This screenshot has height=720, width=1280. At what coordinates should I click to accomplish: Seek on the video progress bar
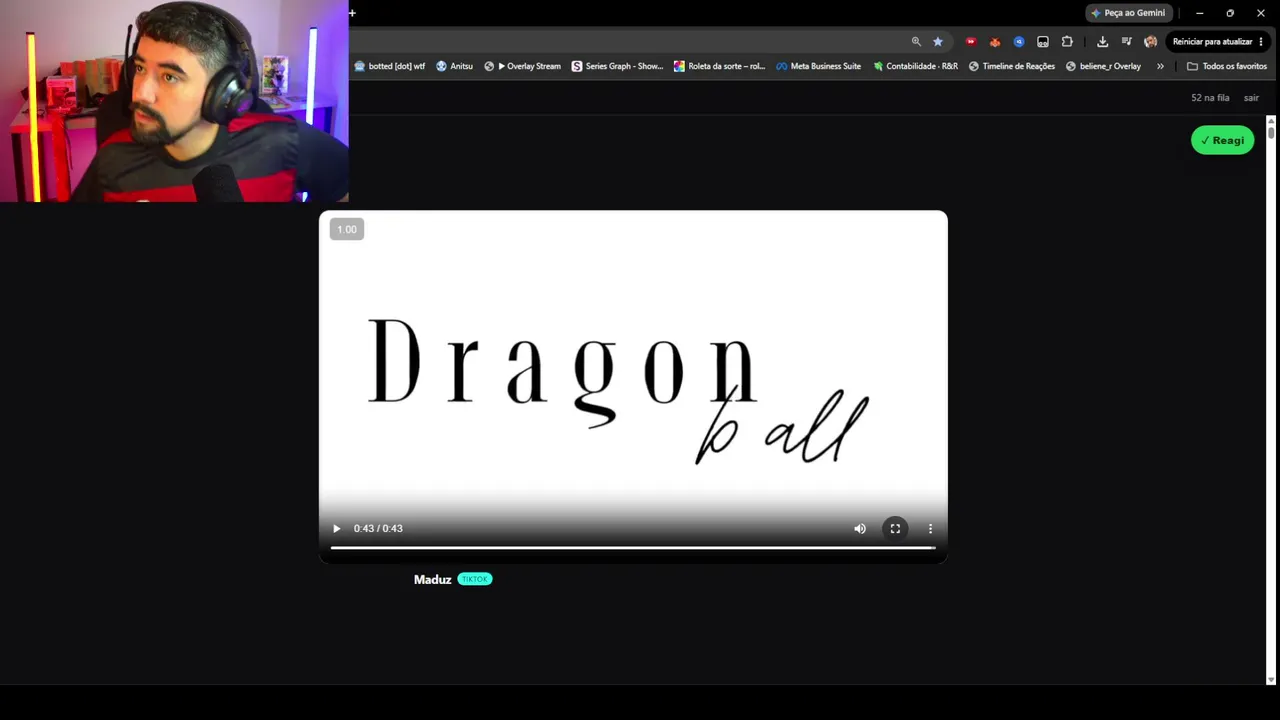633,547
